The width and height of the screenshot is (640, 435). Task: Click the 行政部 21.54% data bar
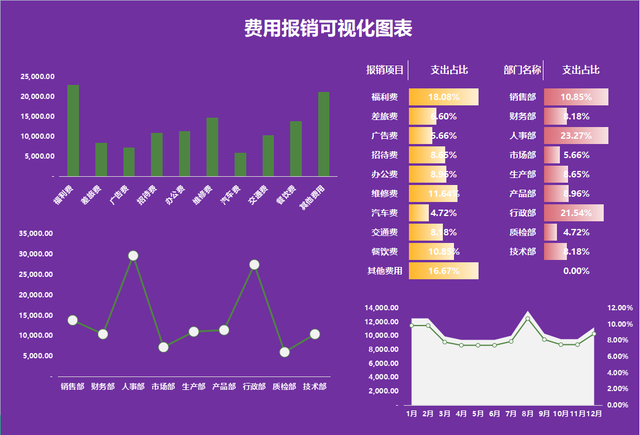574,213
